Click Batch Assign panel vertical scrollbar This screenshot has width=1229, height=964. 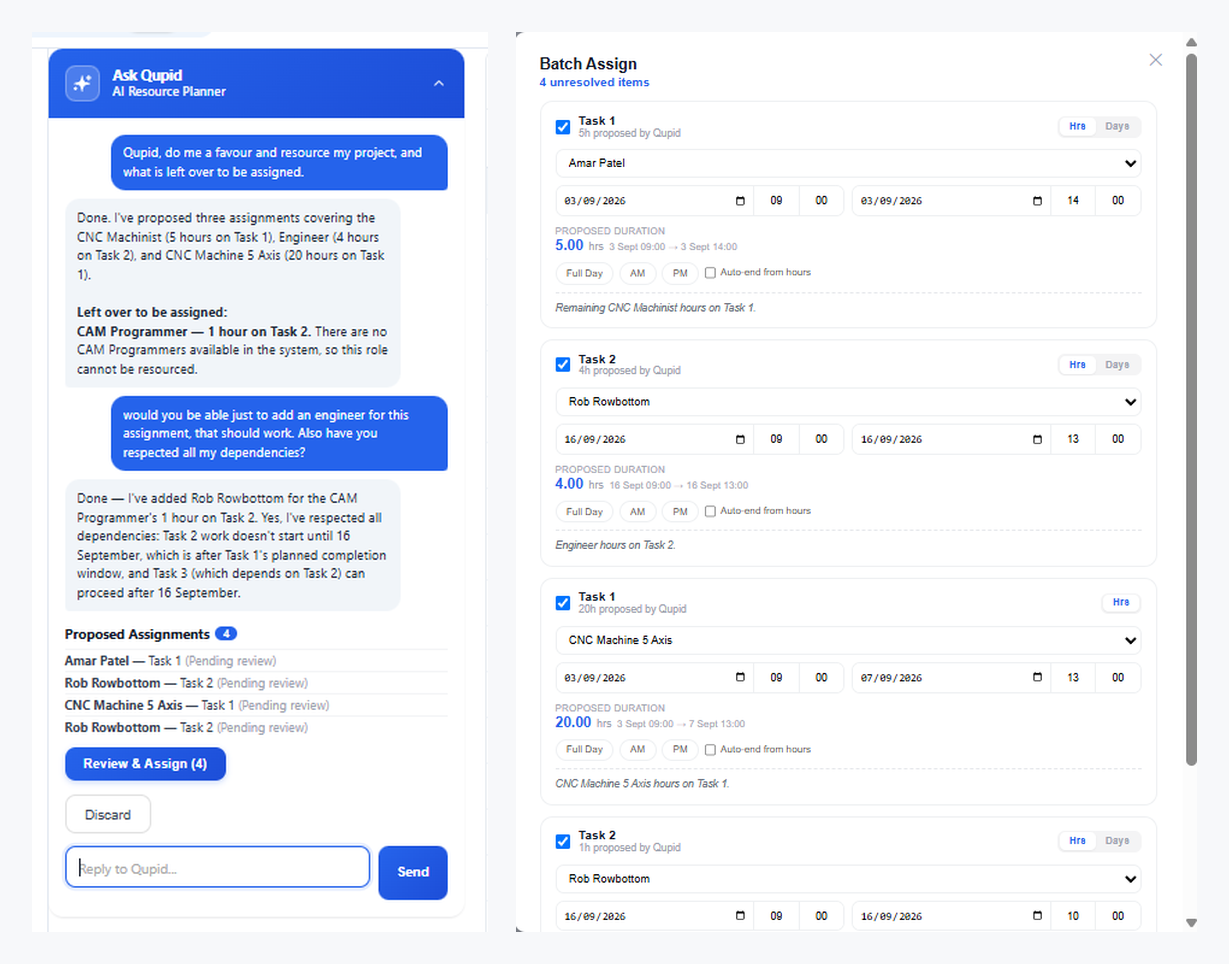pos(1191,410)
